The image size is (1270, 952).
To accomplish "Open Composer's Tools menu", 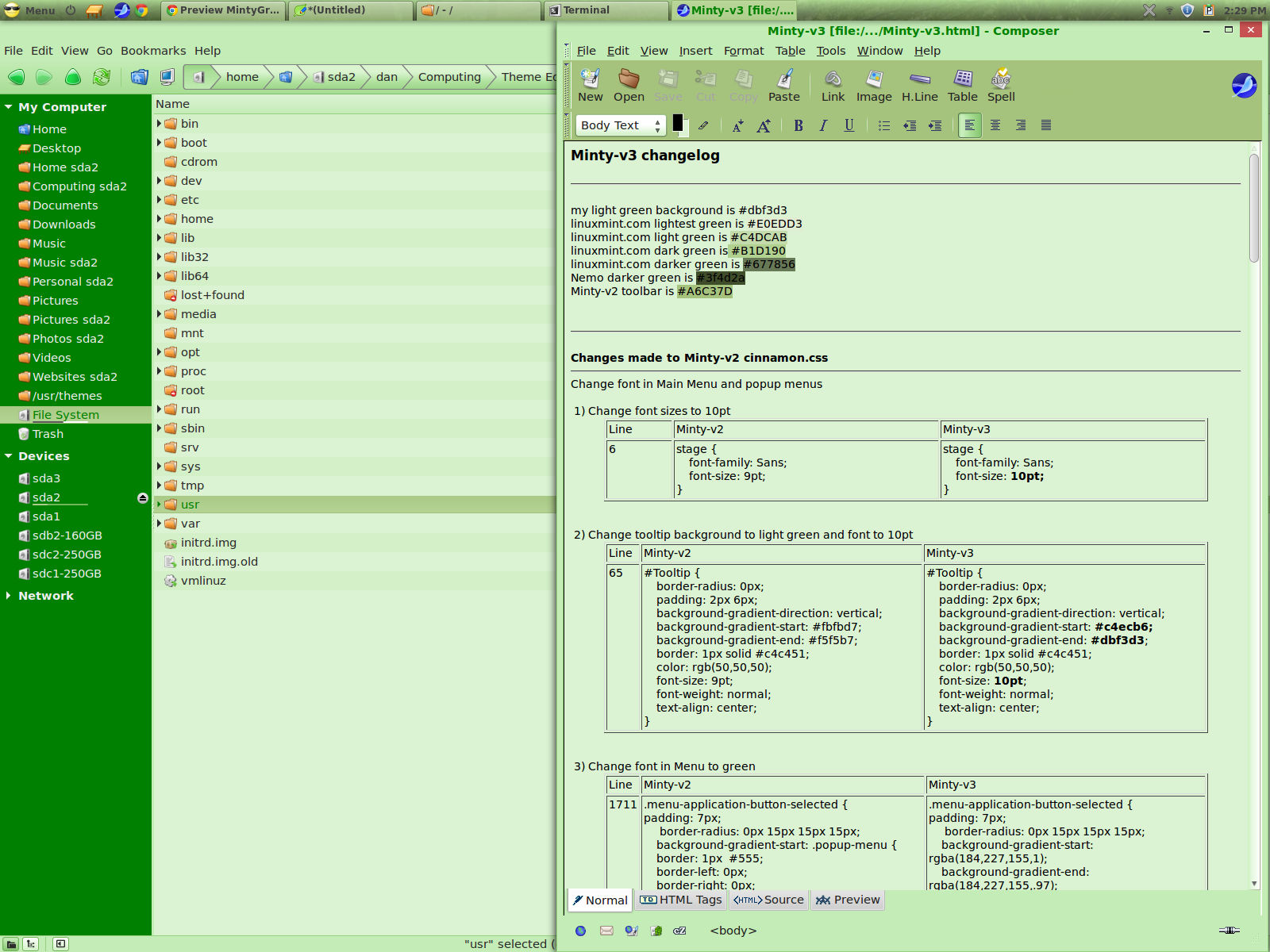I will (831, 51).
